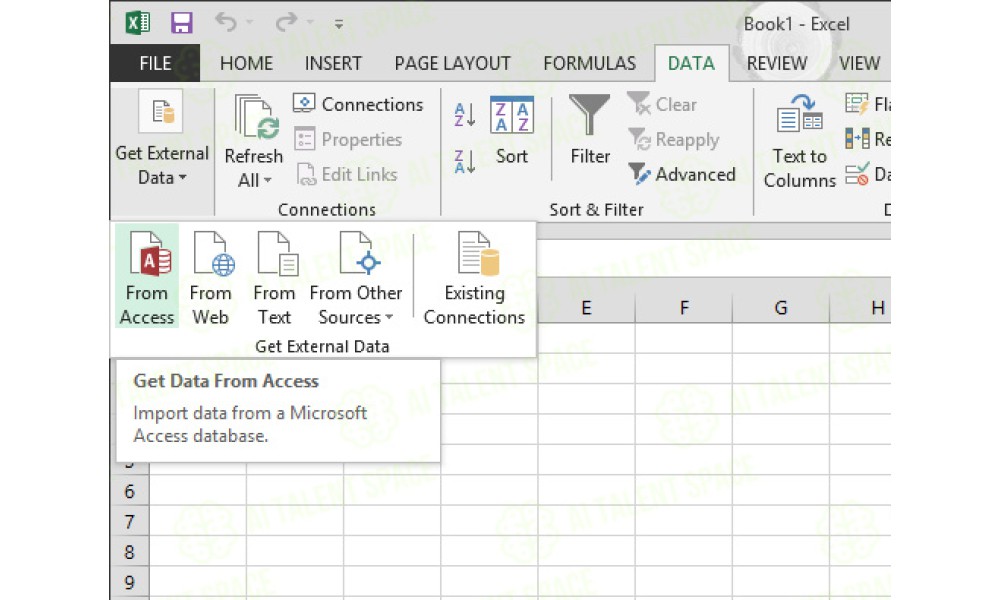This screenshot has height=600, width=1000.
Task: Select column G header
Action: tap(781, 307)
